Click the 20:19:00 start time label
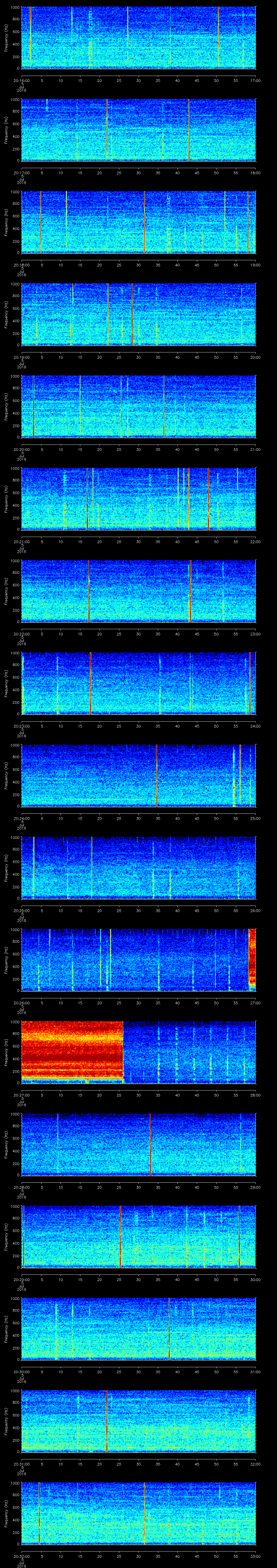Viewport: 277px width, 1568px height. click(x=21, y=357)
